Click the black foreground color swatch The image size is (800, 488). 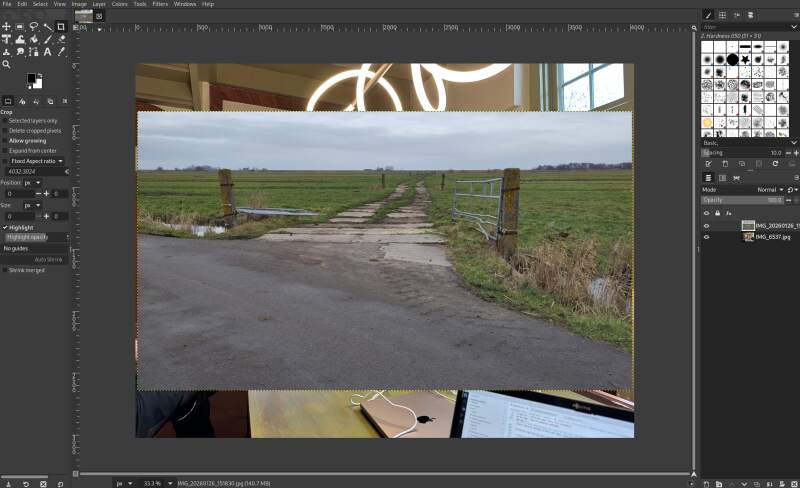31,78
